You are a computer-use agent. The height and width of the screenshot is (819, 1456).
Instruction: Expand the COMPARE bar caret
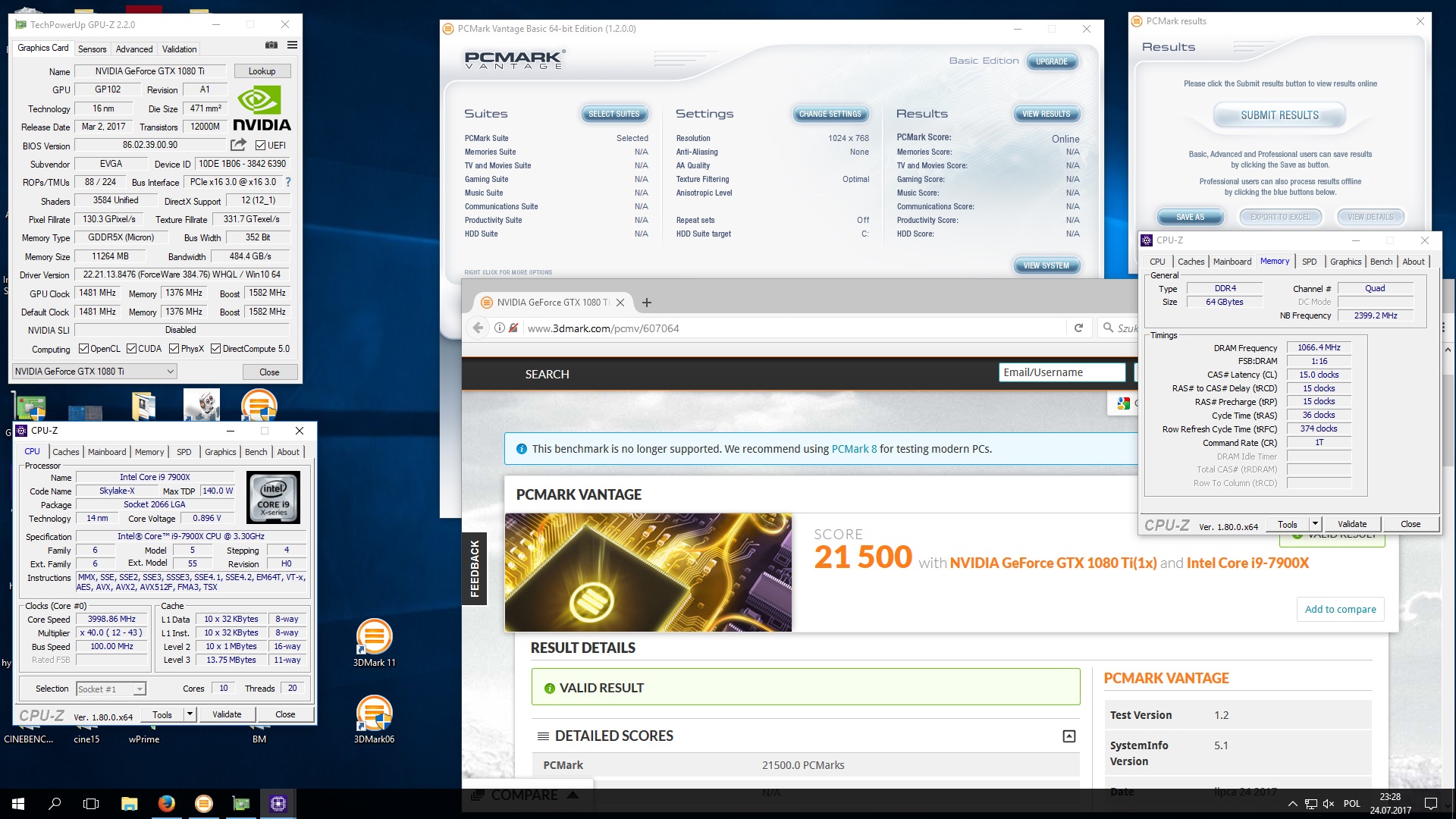point(573,795)
